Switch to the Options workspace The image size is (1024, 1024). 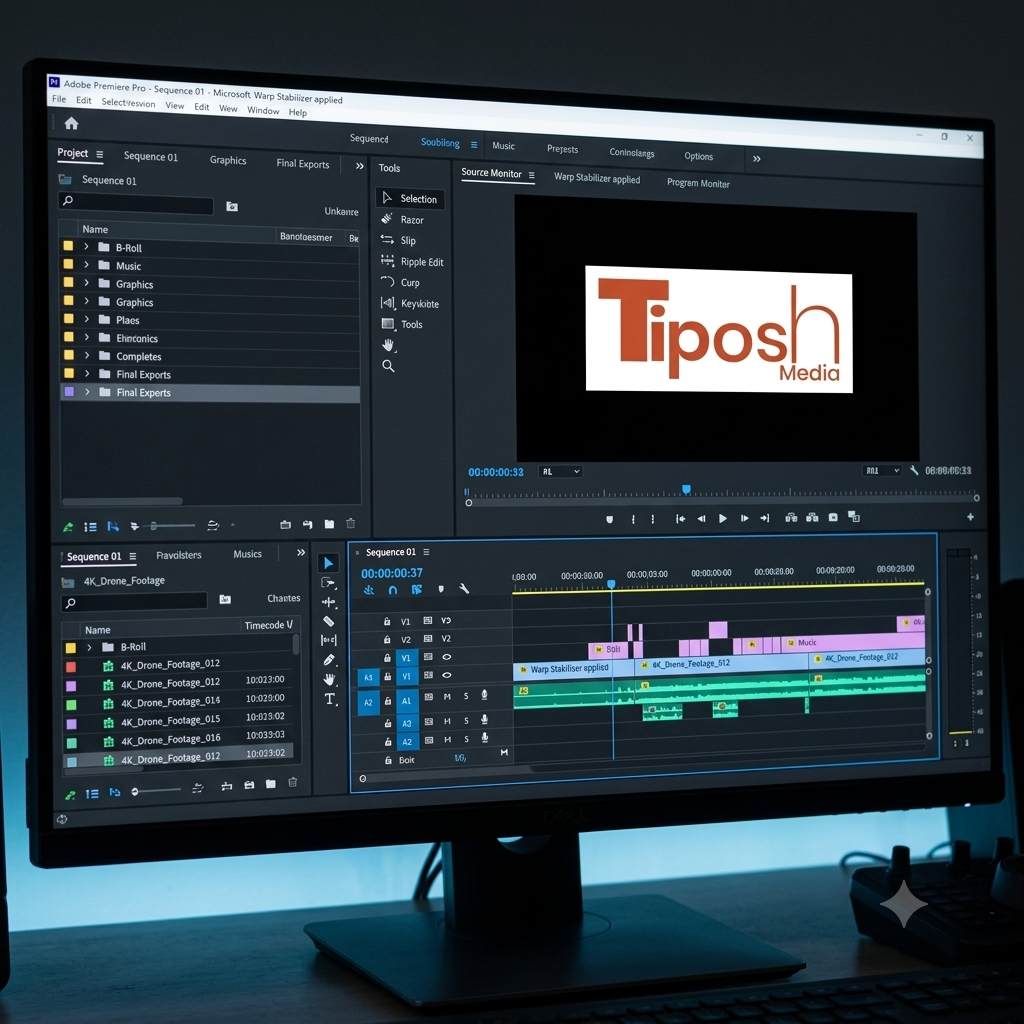pos(698,156)
